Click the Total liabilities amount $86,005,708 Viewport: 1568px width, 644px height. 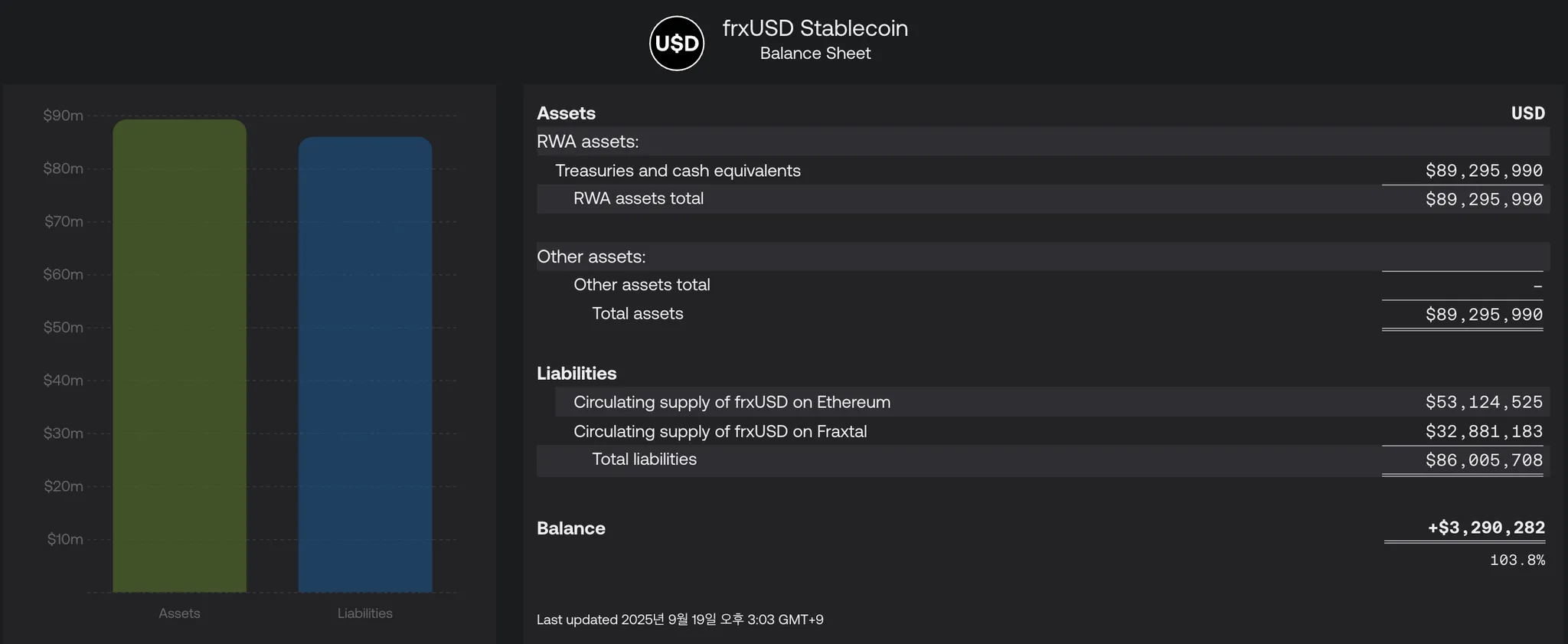point(1483,460)
